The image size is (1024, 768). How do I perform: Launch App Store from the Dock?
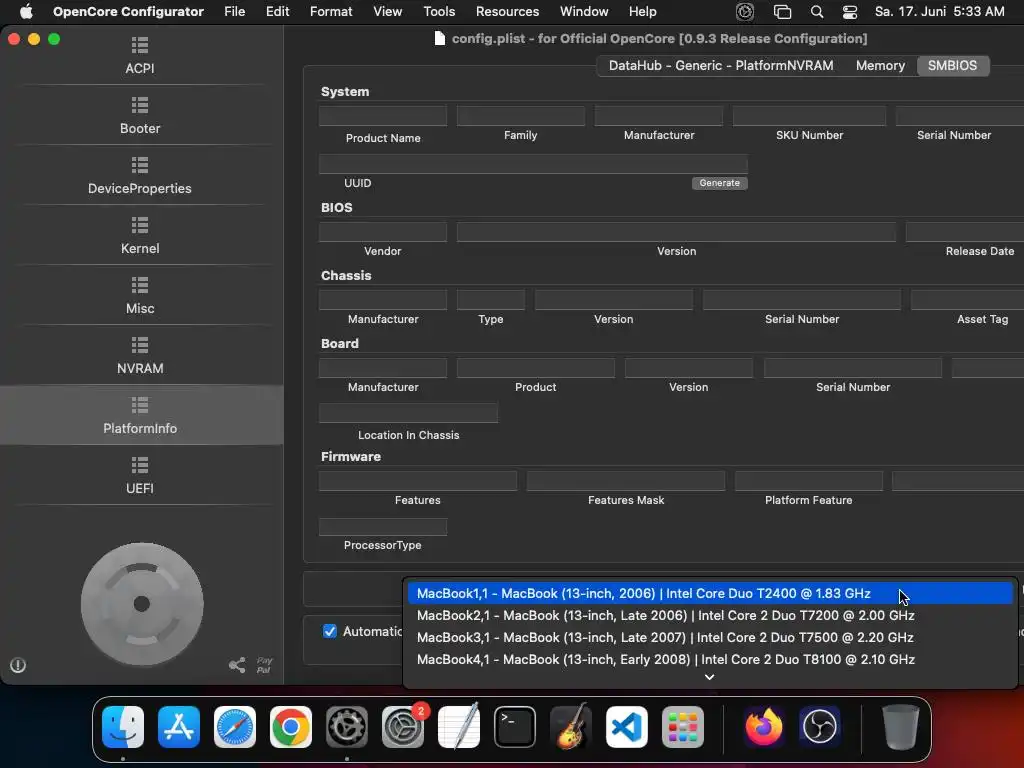[179, 726]
